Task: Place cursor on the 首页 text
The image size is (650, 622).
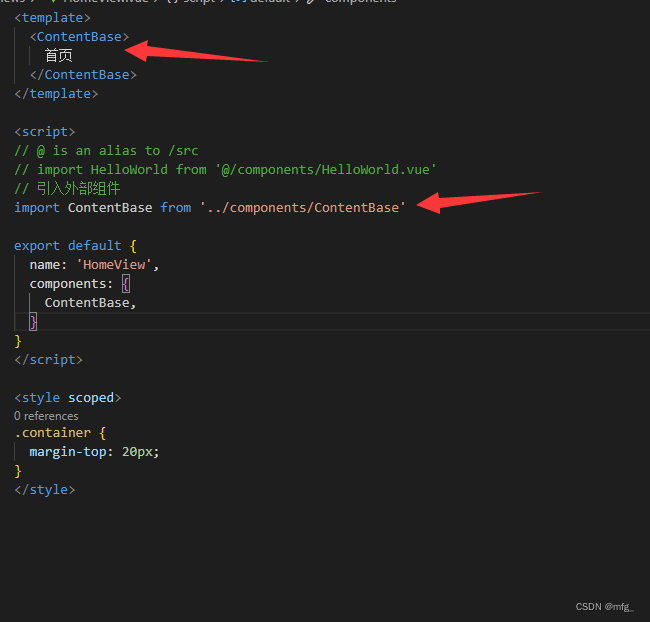Action: coord(58,56)
